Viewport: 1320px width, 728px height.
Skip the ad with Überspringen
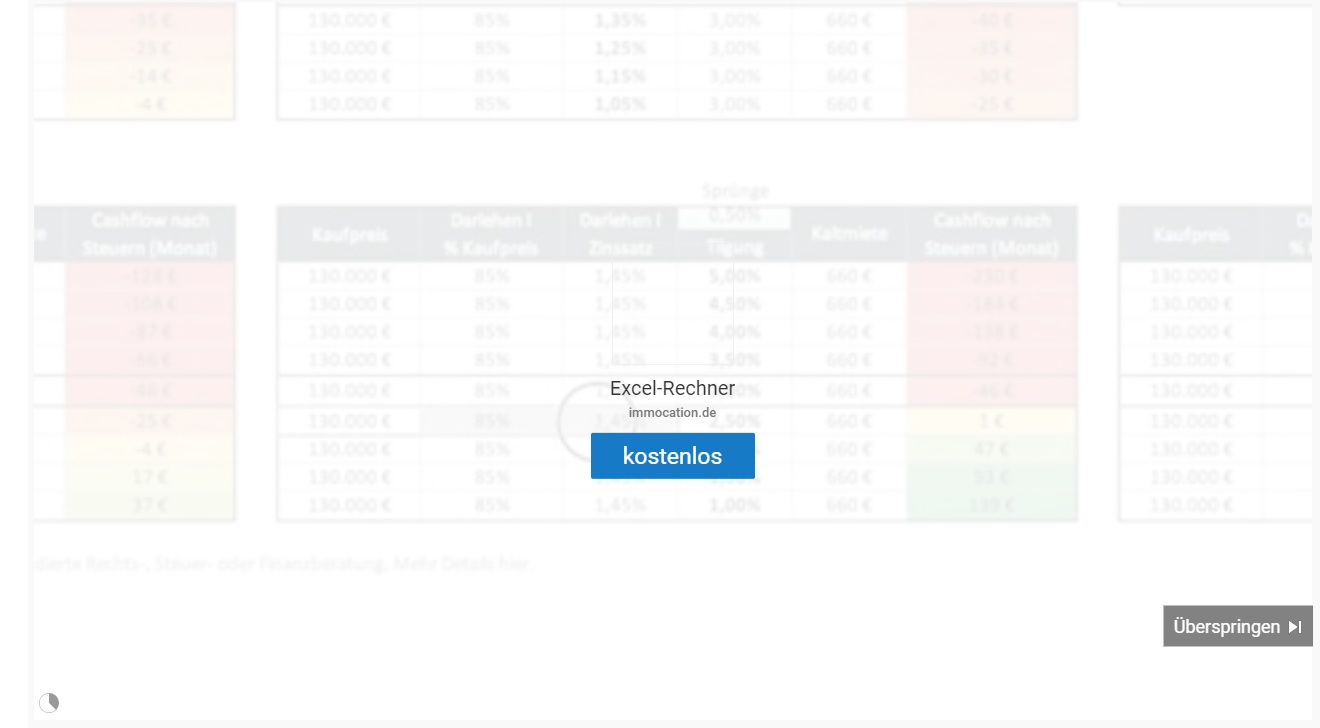pyautogui.click(x=1238, y=626)
